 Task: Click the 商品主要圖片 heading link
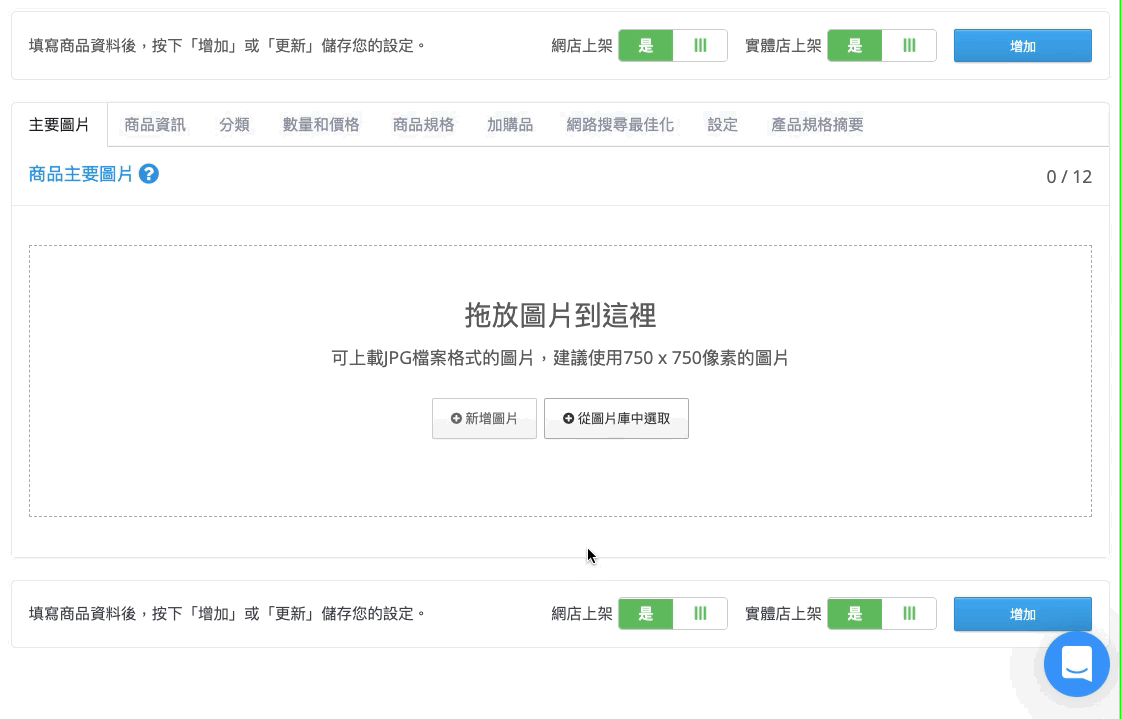tap(81, 174)
